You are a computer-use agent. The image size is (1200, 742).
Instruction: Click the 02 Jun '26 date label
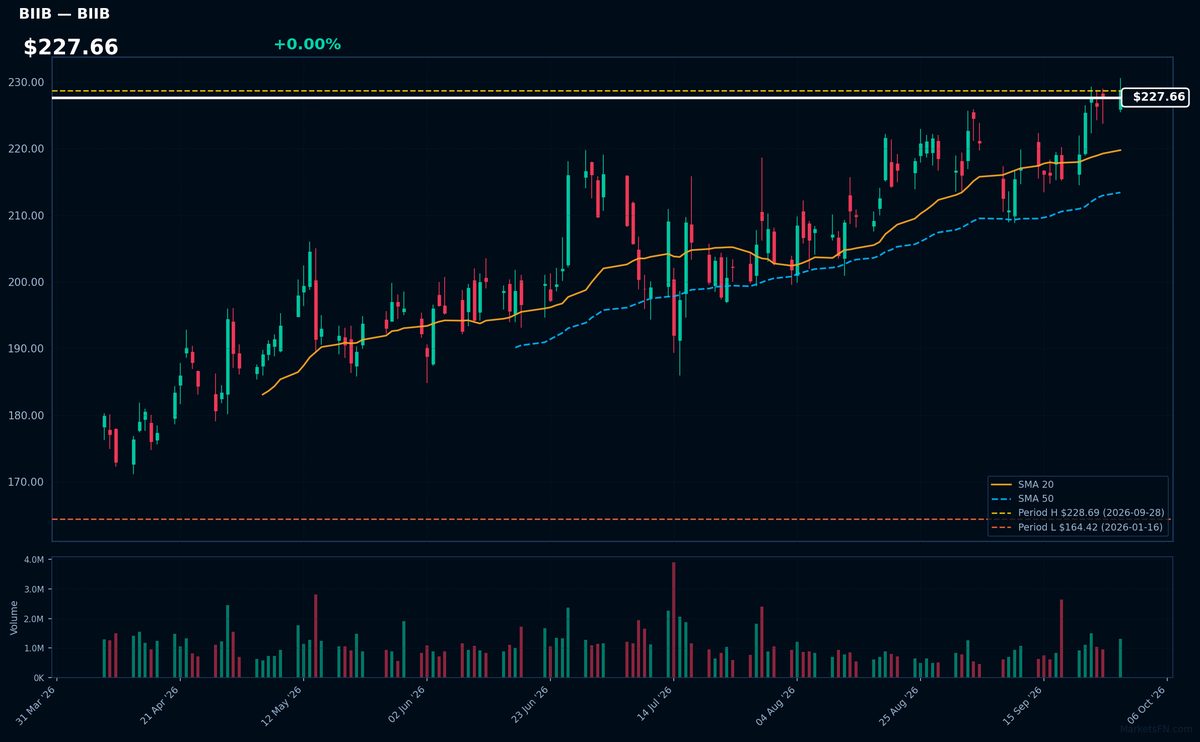[406, 706]
